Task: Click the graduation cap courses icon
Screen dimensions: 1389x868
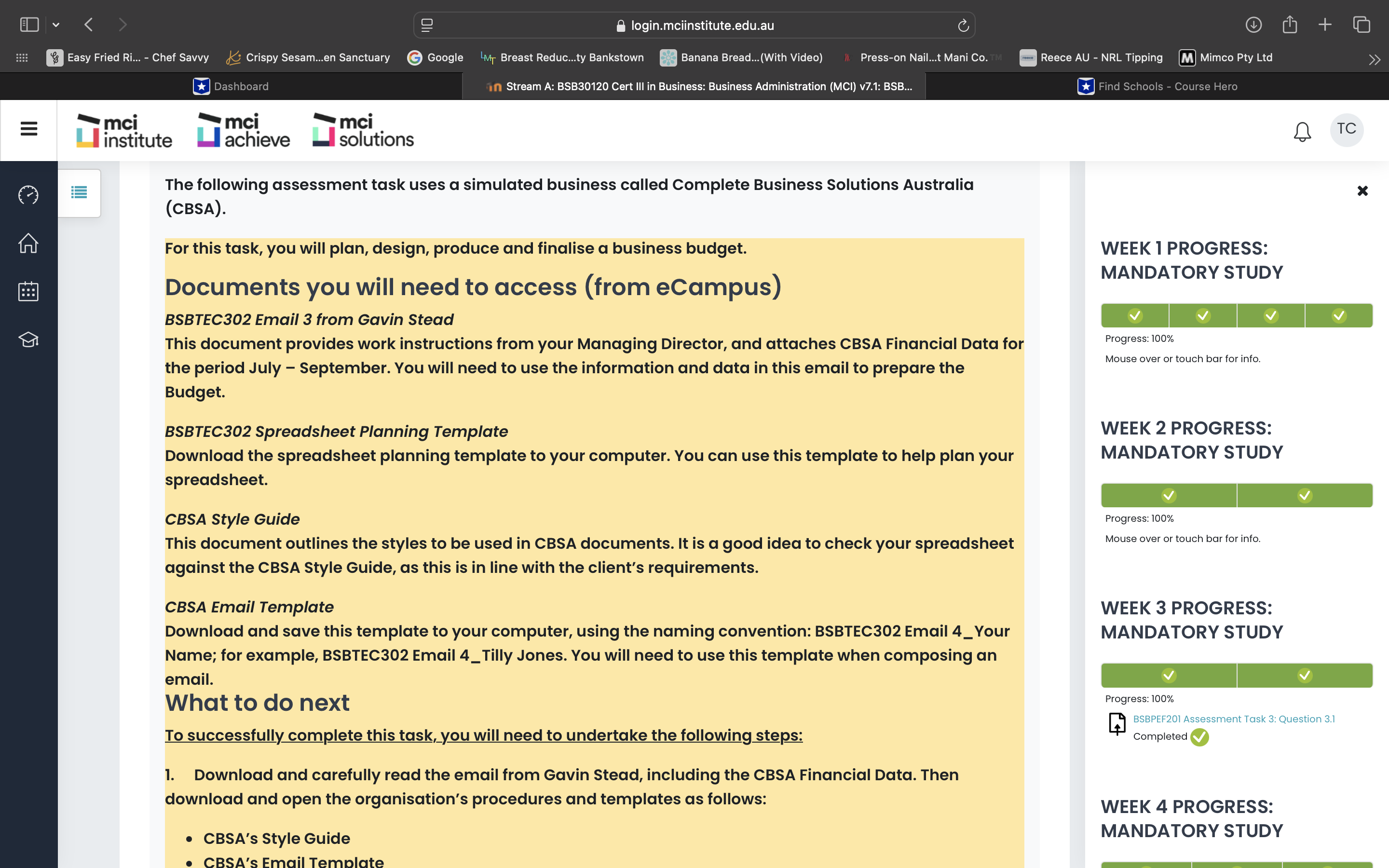Action: pos(28,339)
